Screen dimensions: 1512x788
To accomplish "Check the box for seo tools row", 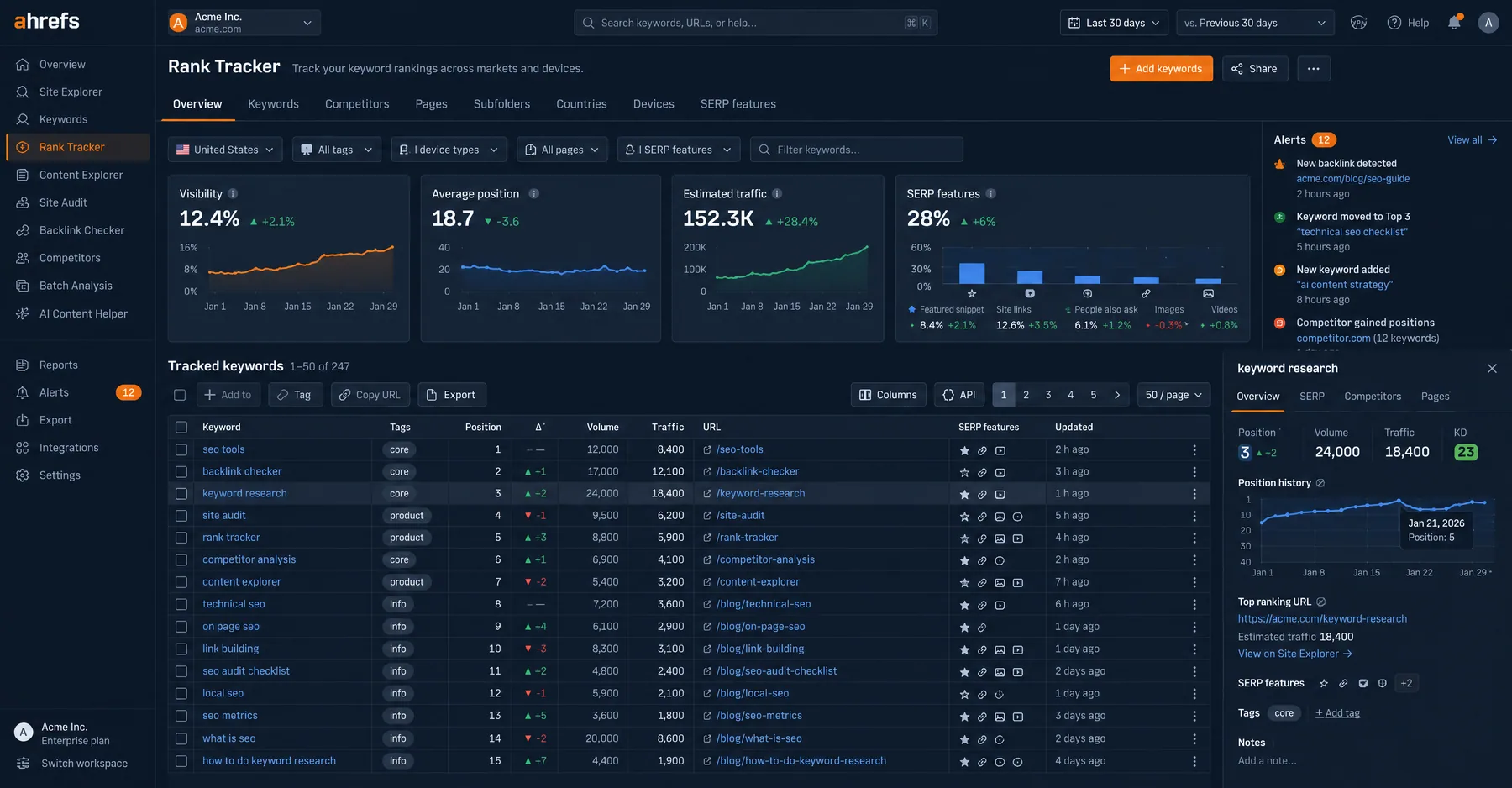I will (181, 450).
